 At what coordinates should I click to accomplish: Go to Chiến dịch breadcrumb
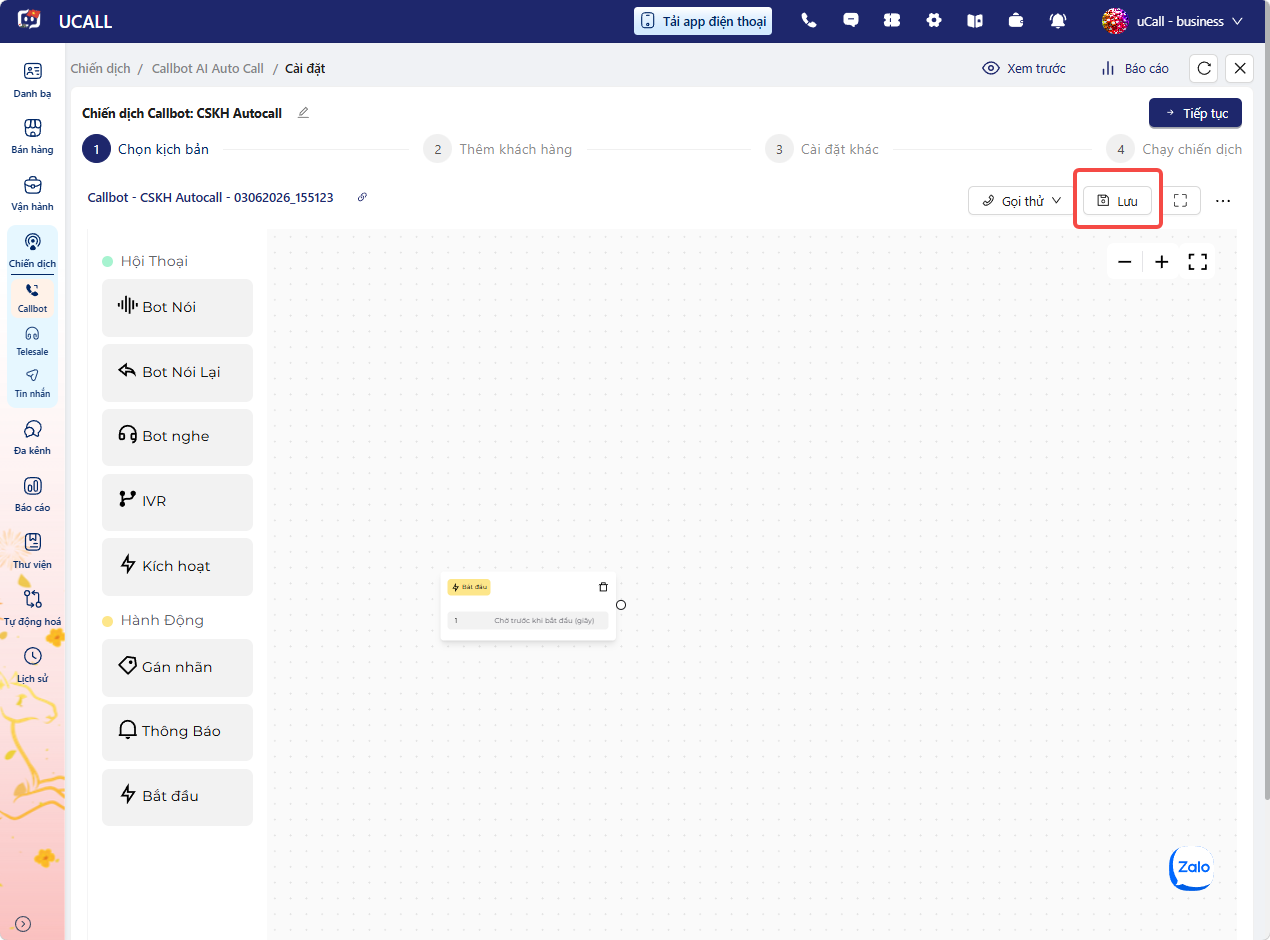pos(101,68)
